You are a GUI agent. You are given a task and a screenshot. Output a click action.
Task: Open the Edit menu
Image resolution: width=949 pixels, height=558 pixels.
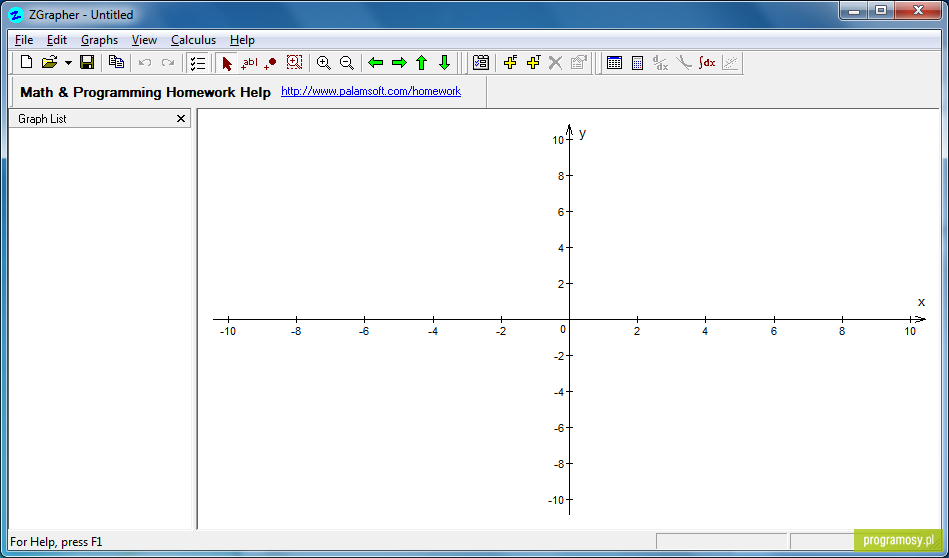(57, 40)
